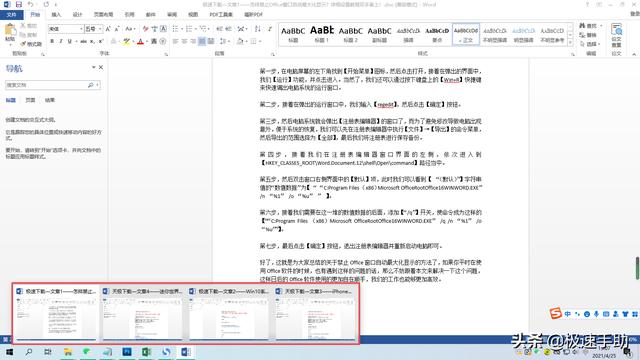Open the Select dropdown in editing group
Viewport: 640px width, 360px height.
click(x=590, y=44)
